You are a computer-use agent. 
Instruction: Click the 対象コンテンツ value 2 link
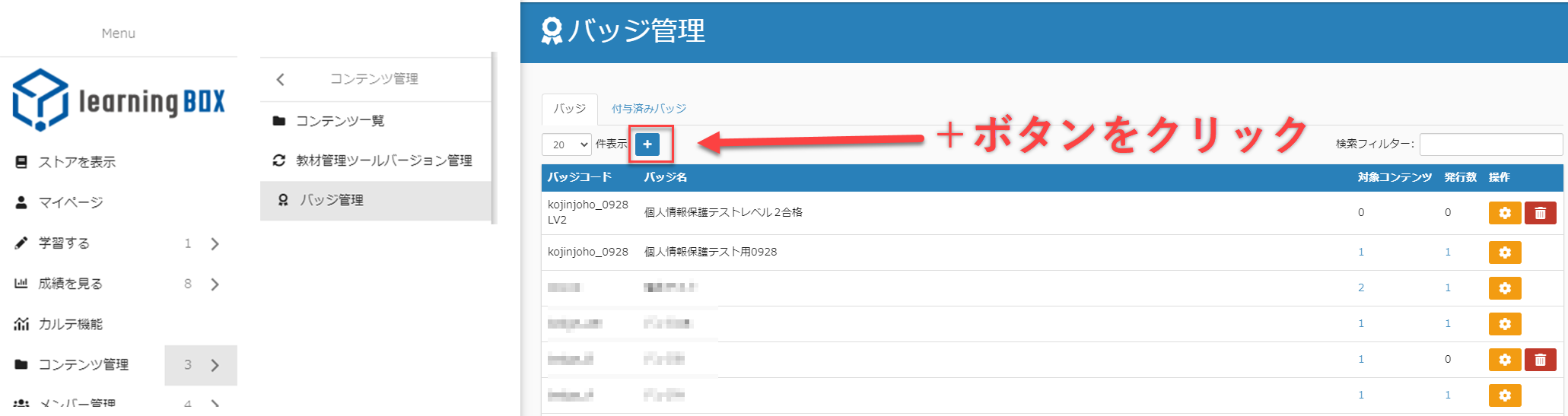[x=1361, y=287]
